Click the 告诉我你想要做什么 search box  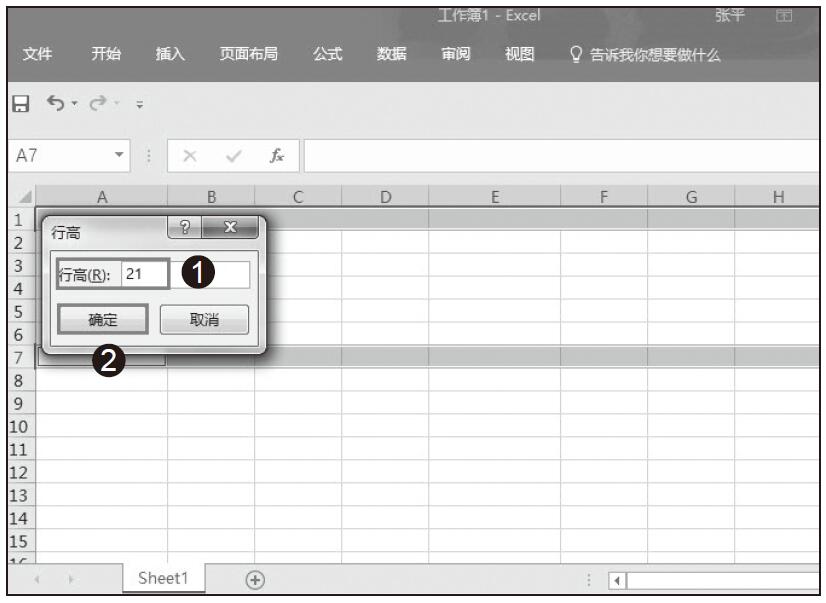pos(654,55)
